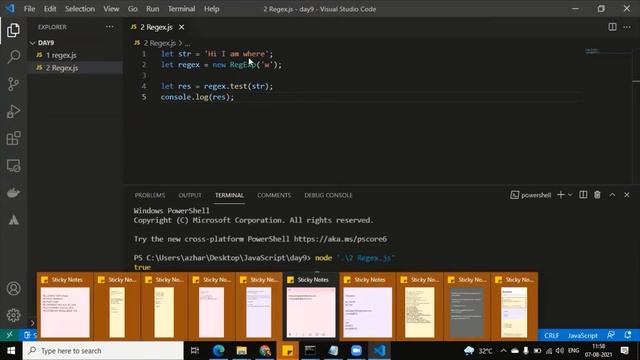640x360 pixels.
Task: Select the 2 Regex.js editor tab
Action: click(157, 27)
